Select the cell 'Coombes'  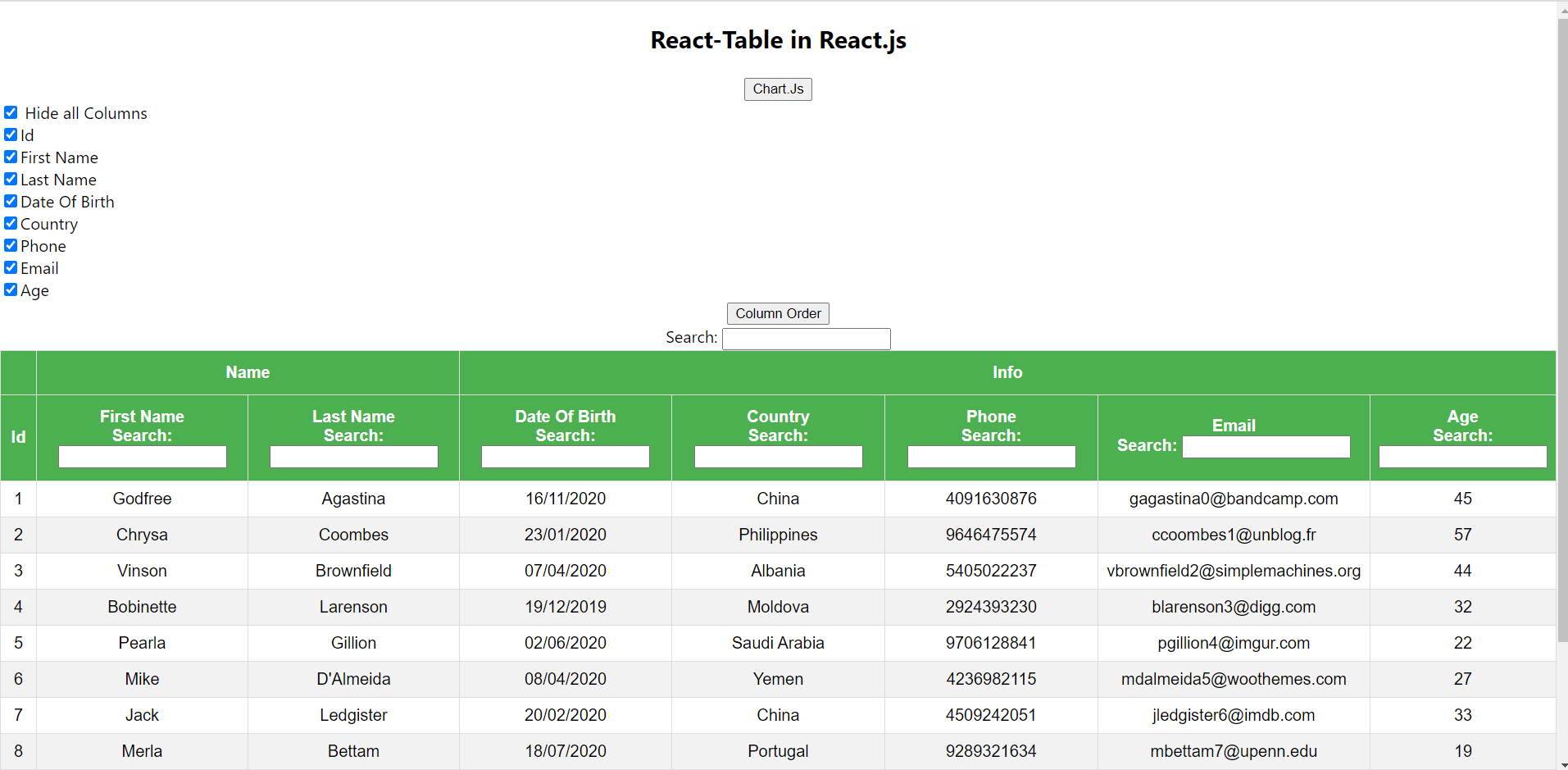[x=353, y=535]
